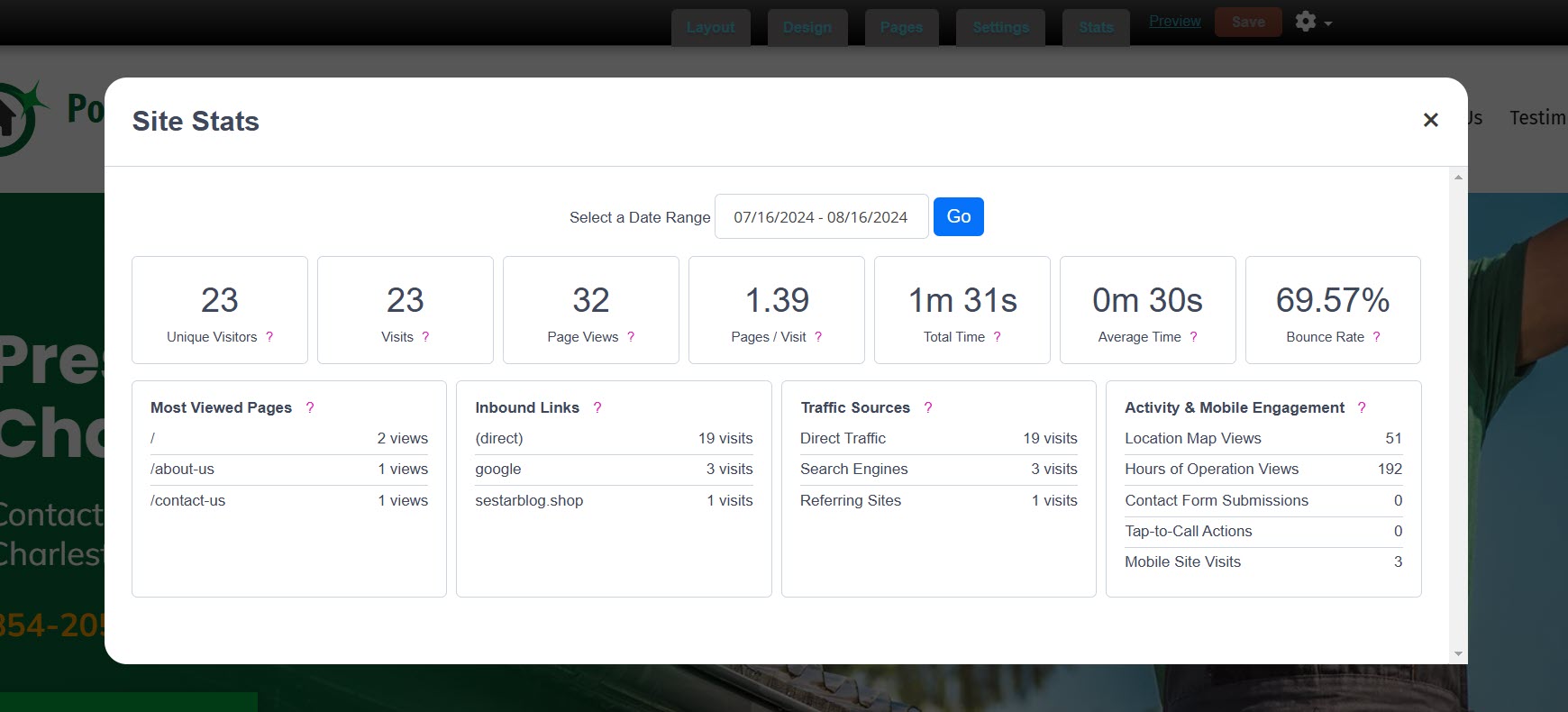The image size is (1568, 712).
Task: Open the gear settings icon in top bar
Action: tap(1306, 21)
